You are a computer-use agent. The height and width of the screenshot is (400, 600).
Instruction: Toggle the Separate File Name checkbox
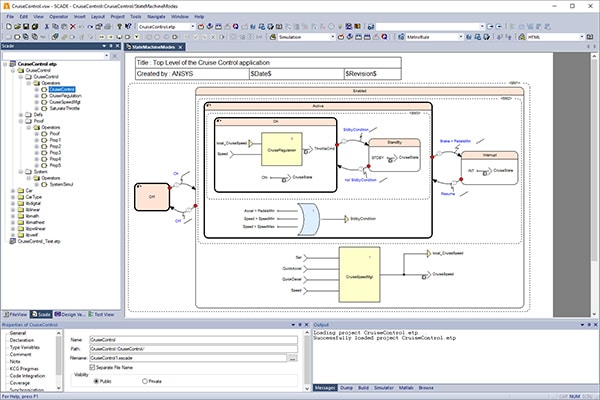pyautogui.click(x=92, y=367)
